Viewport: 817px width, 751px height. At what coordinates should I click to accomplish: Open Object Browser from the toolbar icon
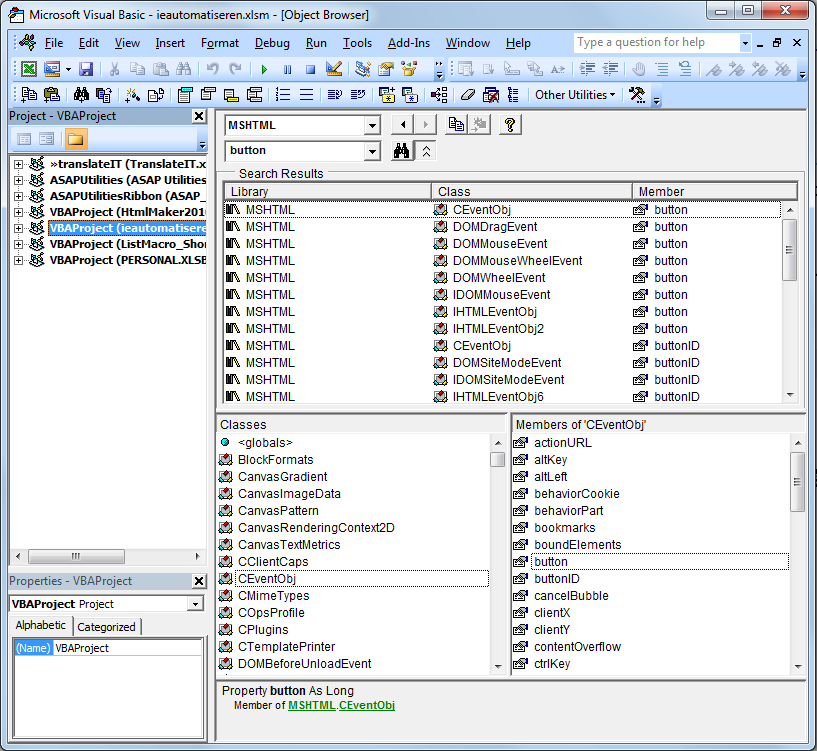coord(409,69)
